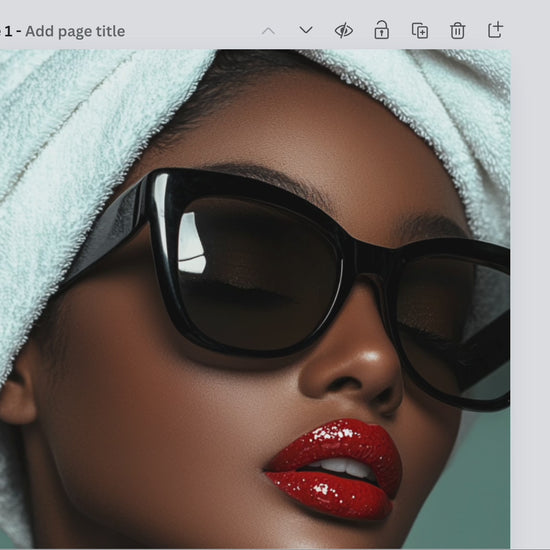Add a new page
The image size is (550, 550).
[495, 30]
